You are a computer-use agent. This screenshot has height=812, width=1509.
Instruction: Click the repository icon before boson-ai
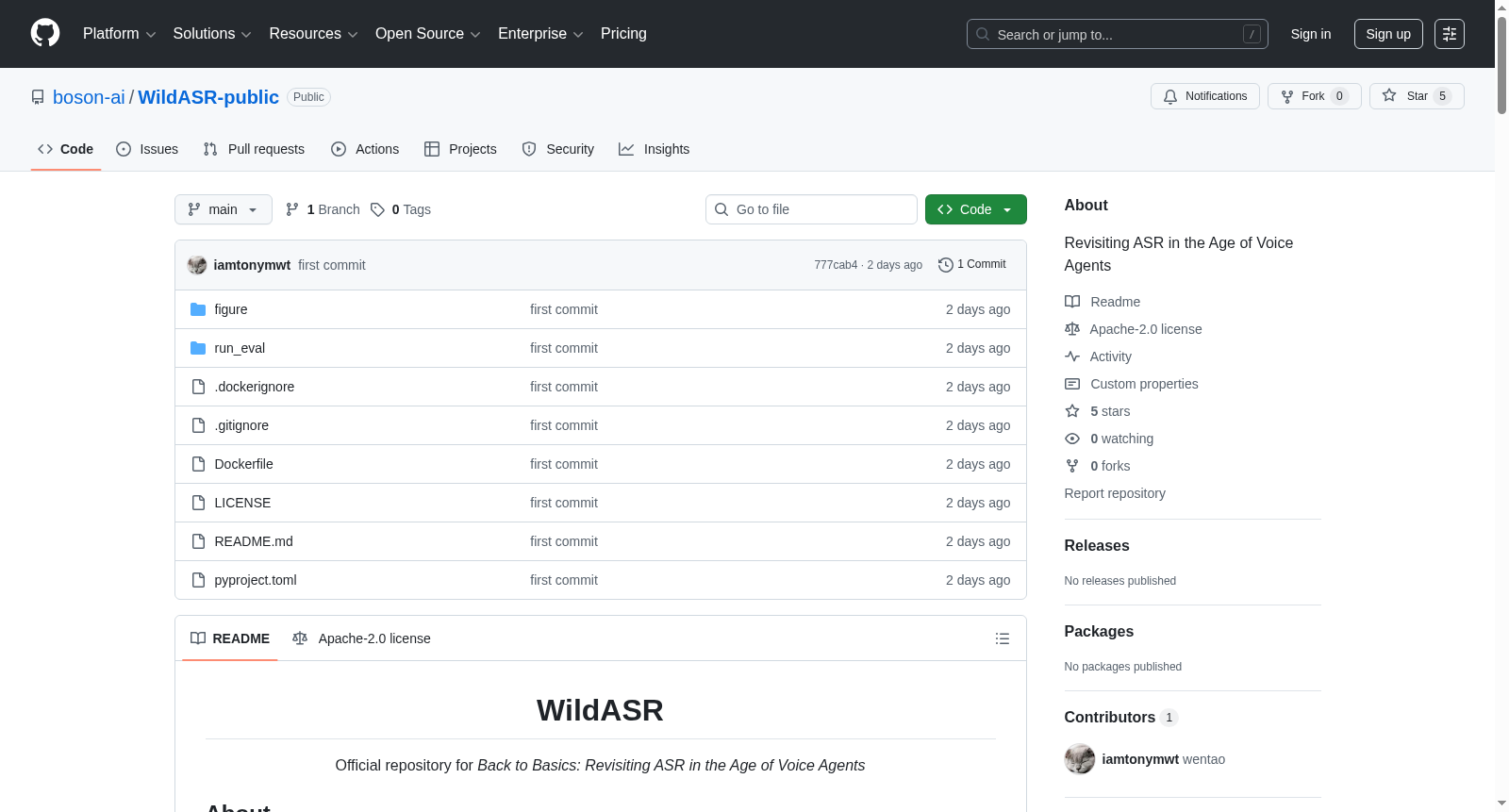point(38,97)
